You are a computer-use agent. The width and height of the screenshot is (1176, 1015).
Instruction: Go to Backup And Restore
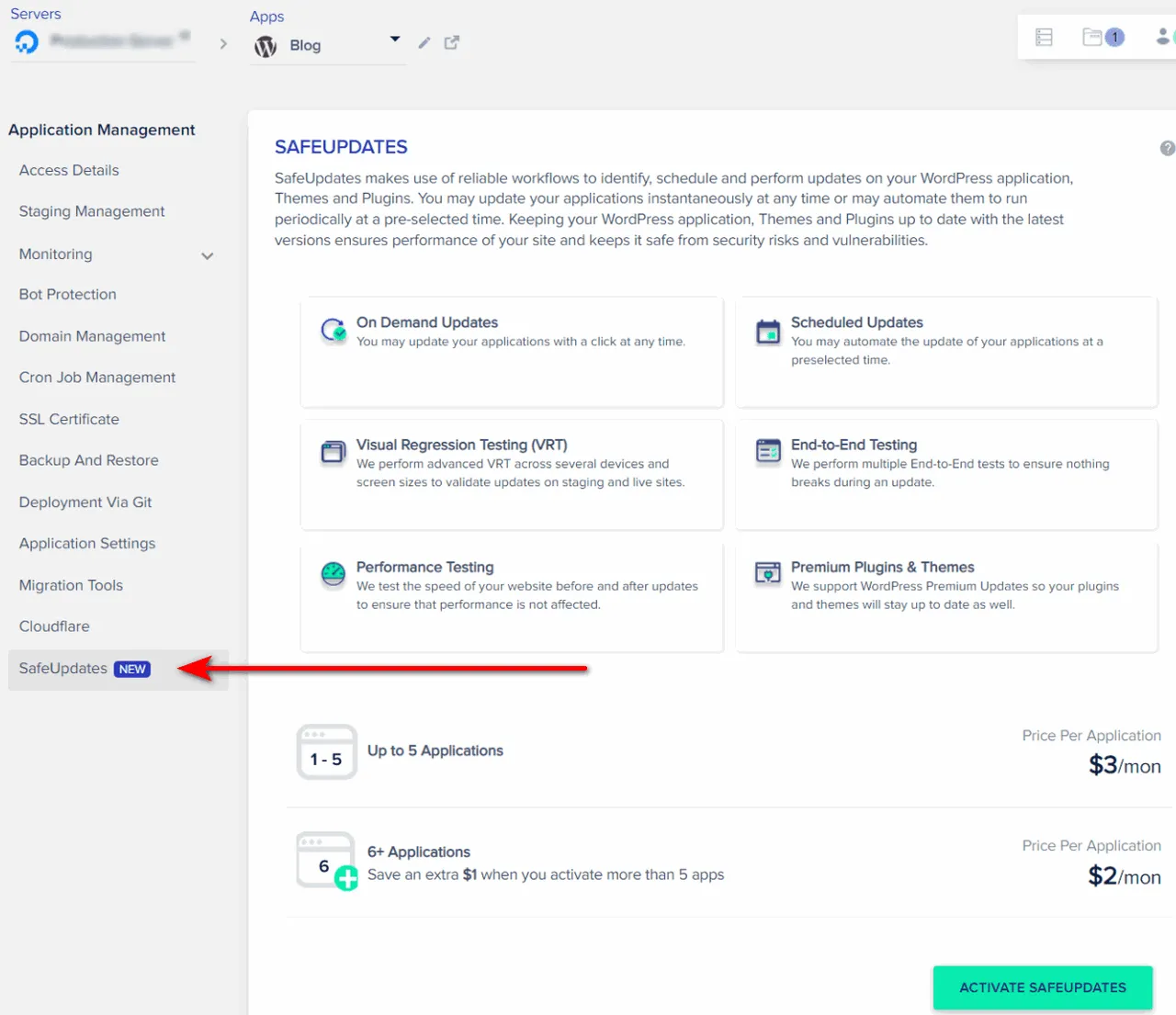click(x=88, y=460)
